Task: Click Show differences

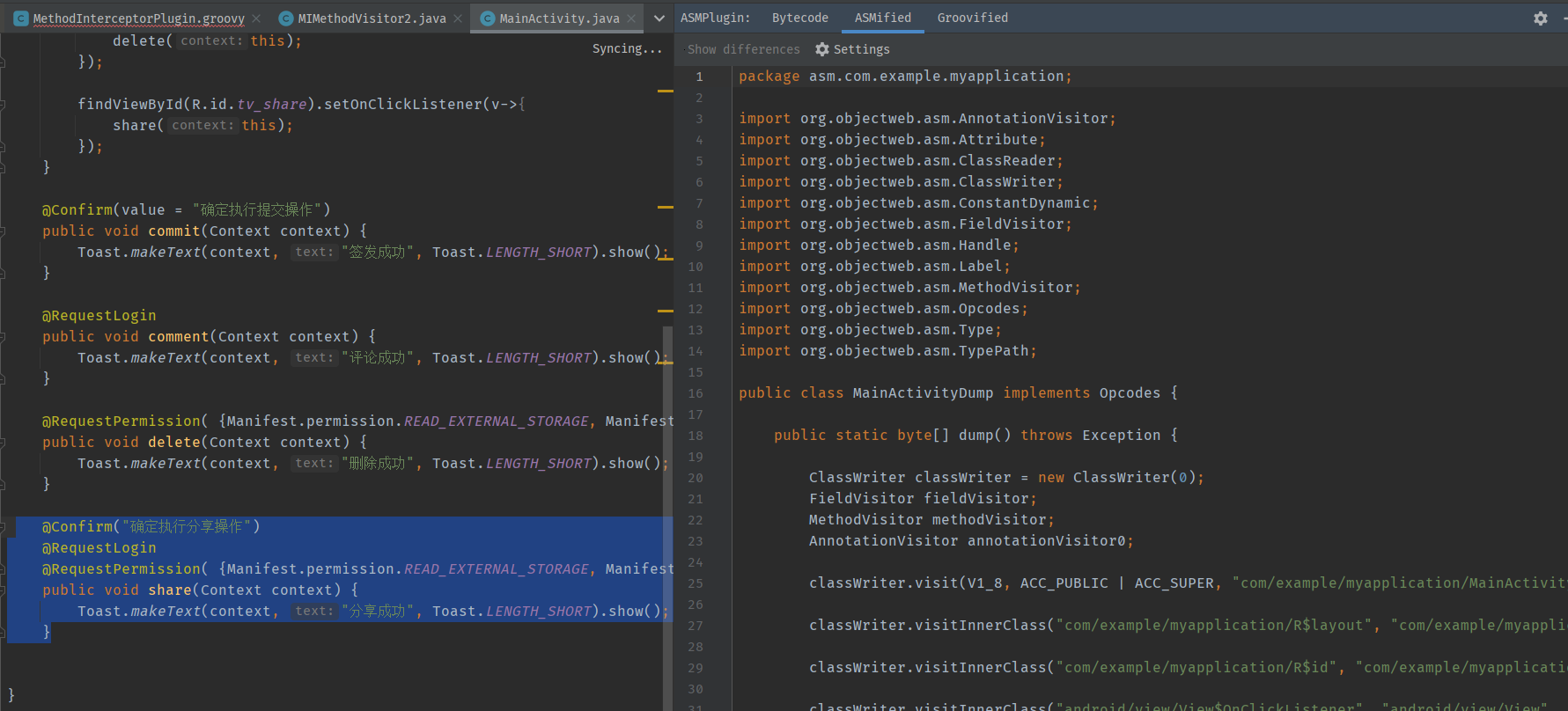Action: (744, 49)
